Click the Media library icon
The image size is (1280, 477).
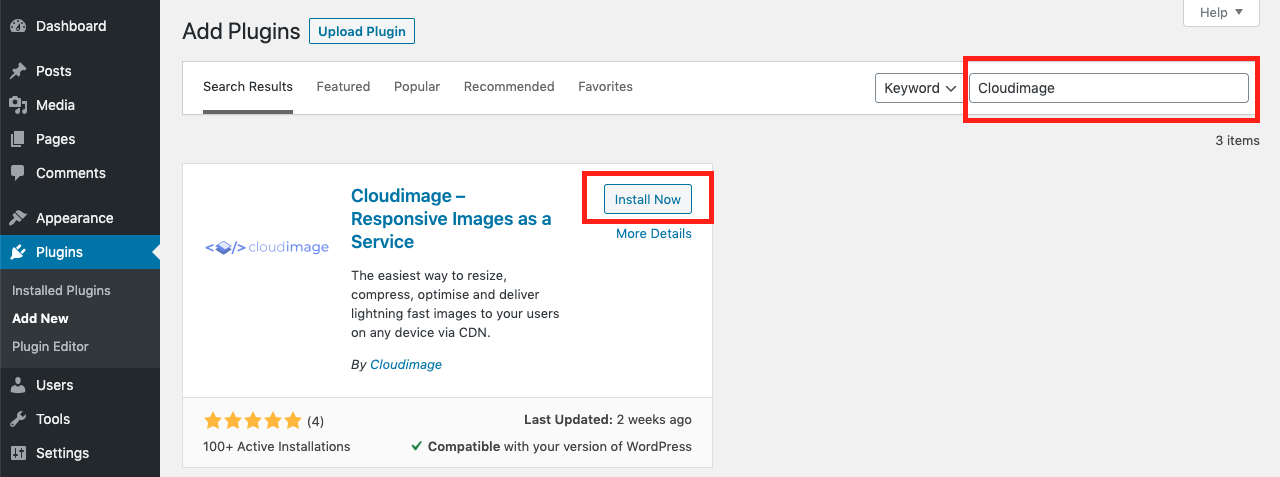click(x=18, y=105)
